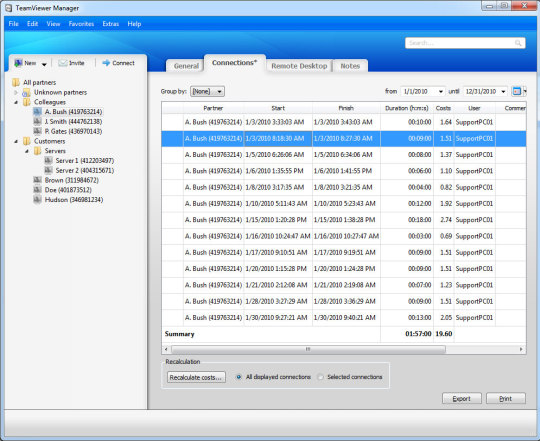The image size is (540, 441).
Task: Click the calendar range icon by the until date
Action: tap(516, 91)
